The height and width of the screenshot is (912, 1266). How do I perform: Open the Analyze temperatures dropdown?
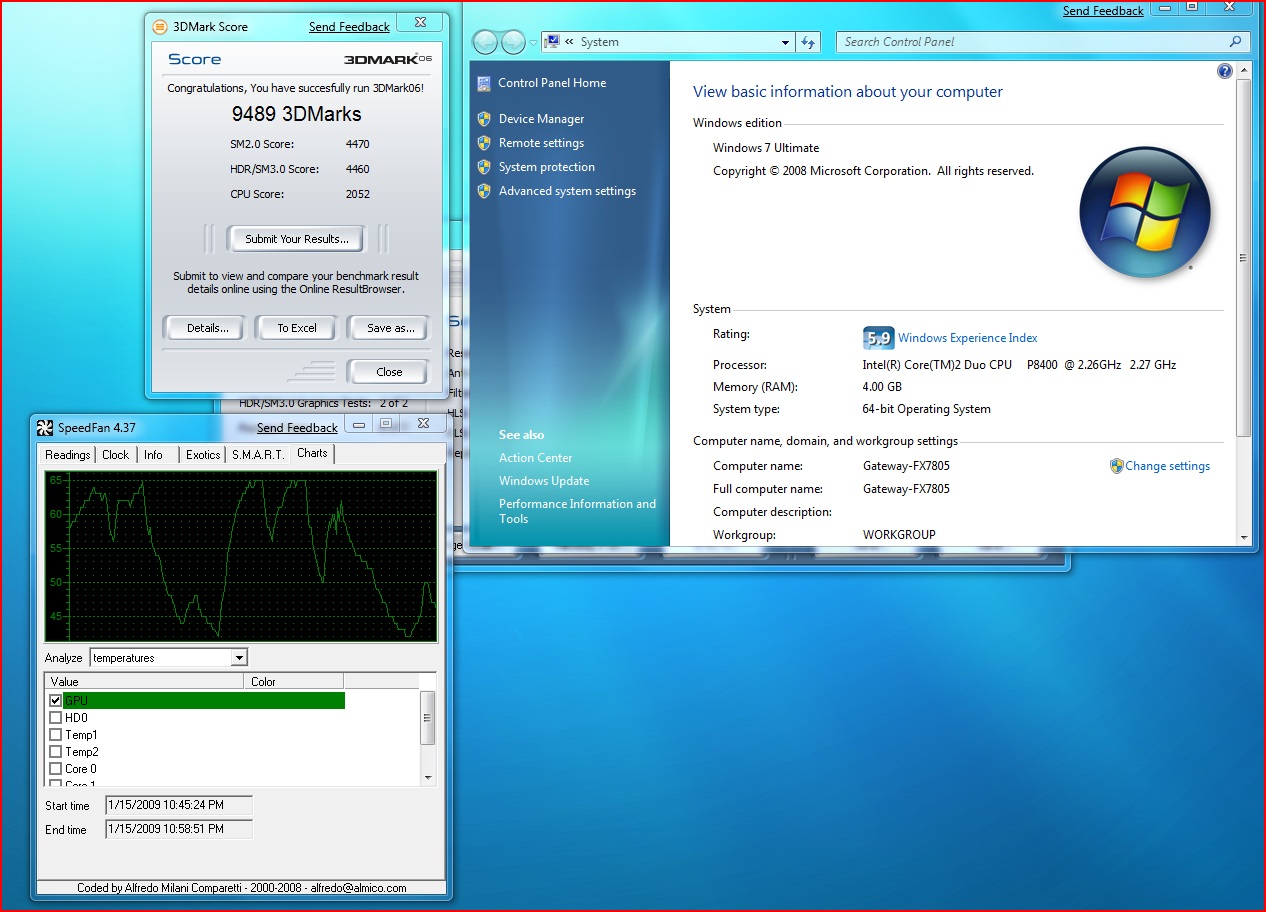pyautogui.click(x=238, y=658)
